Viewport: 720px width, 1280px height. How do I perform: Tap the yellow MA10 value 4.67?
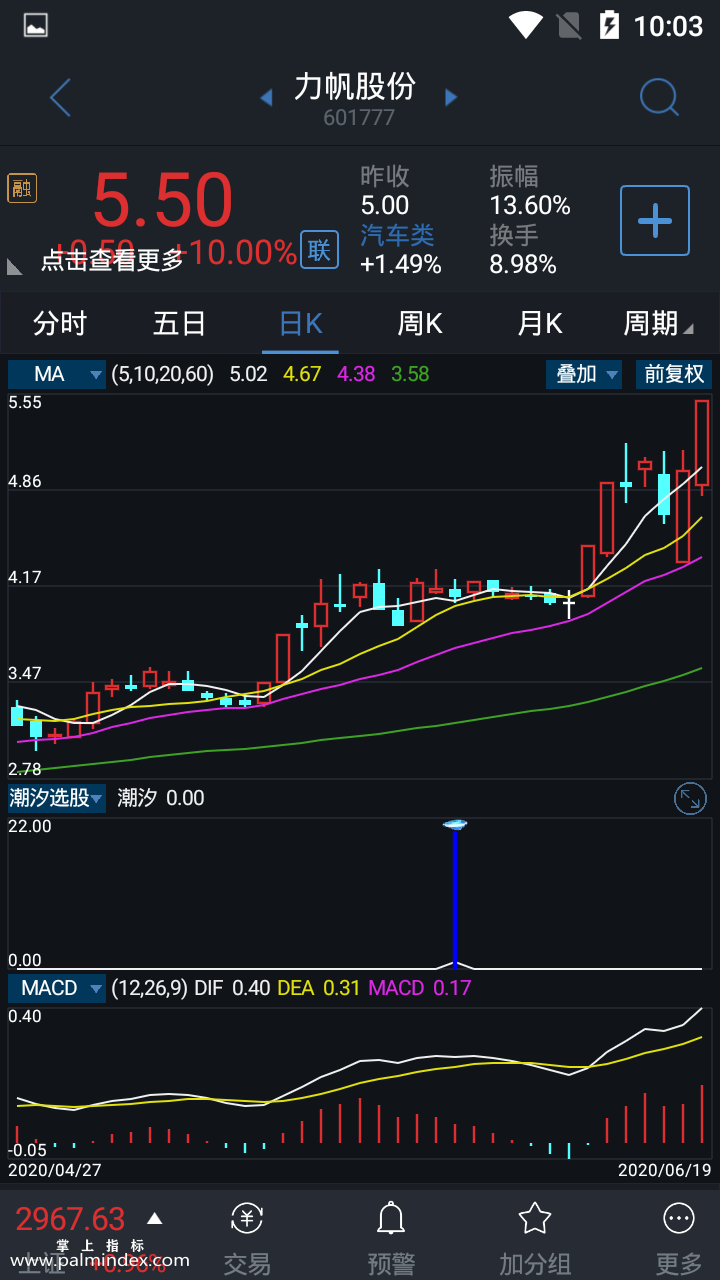pos(302,374)
